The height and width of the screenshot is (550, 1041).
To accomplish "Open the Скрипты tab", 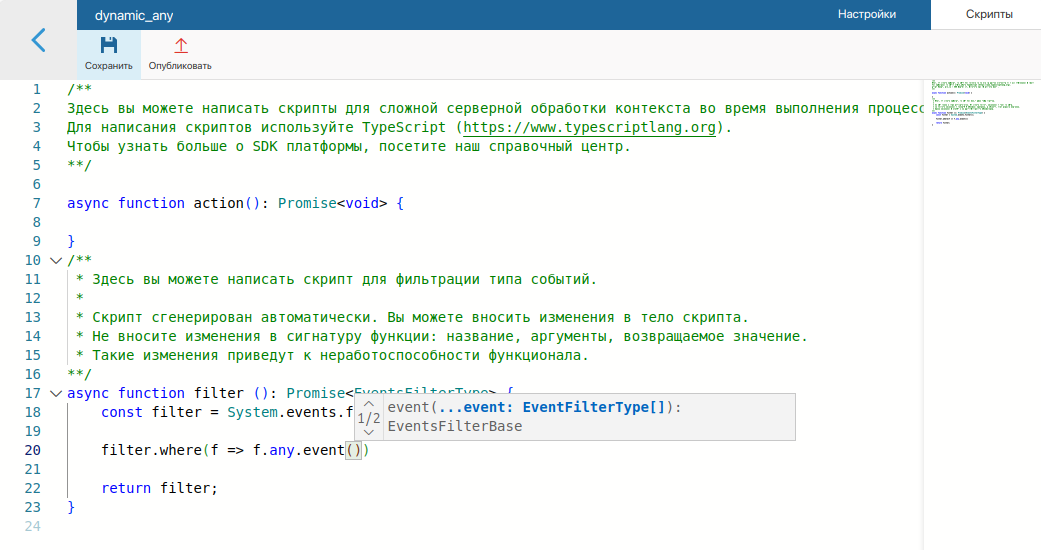I will pyautogui.click(x=988, y=15).
